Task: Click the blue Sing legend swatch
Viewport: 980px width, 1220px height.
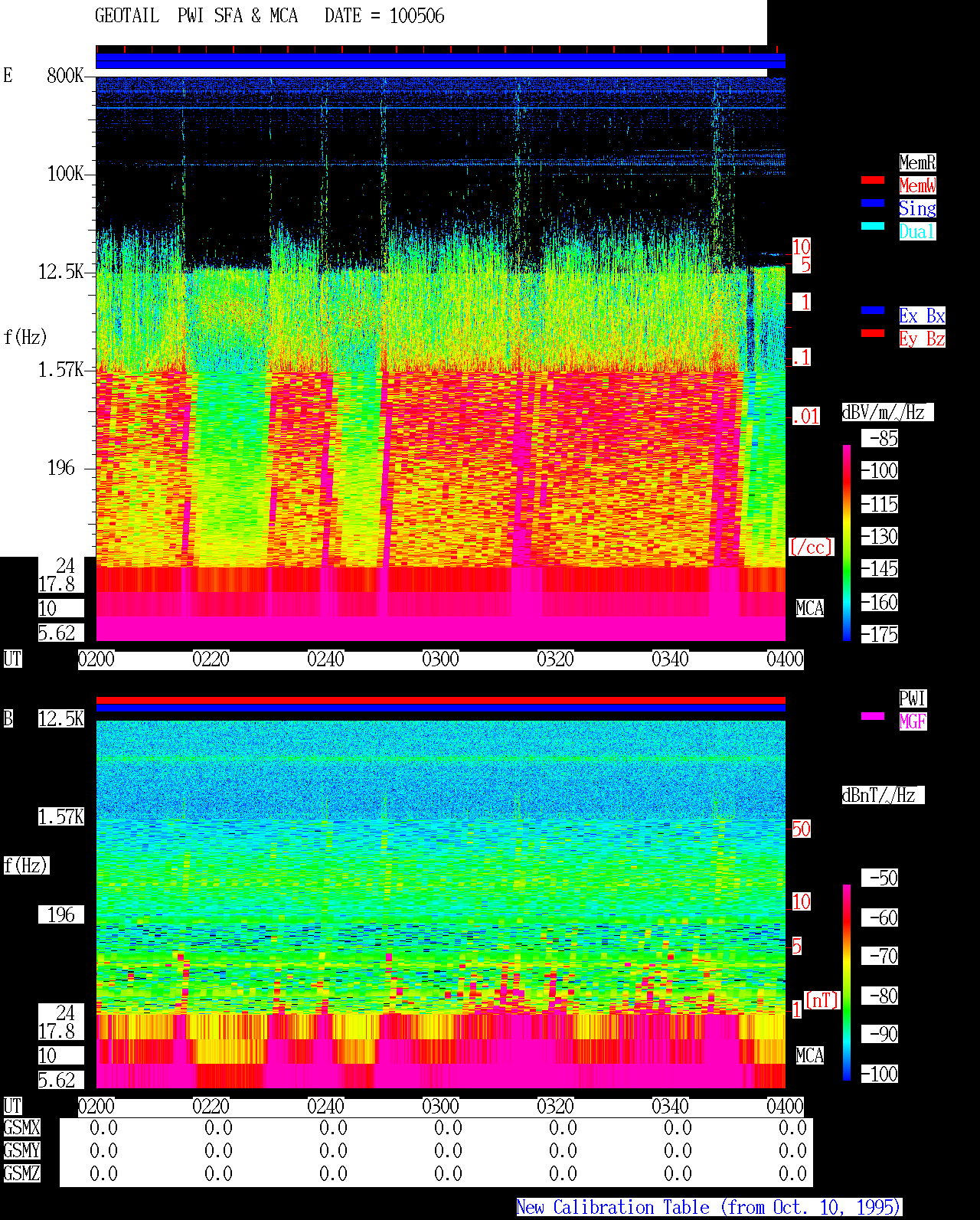Action: point(873,203)
